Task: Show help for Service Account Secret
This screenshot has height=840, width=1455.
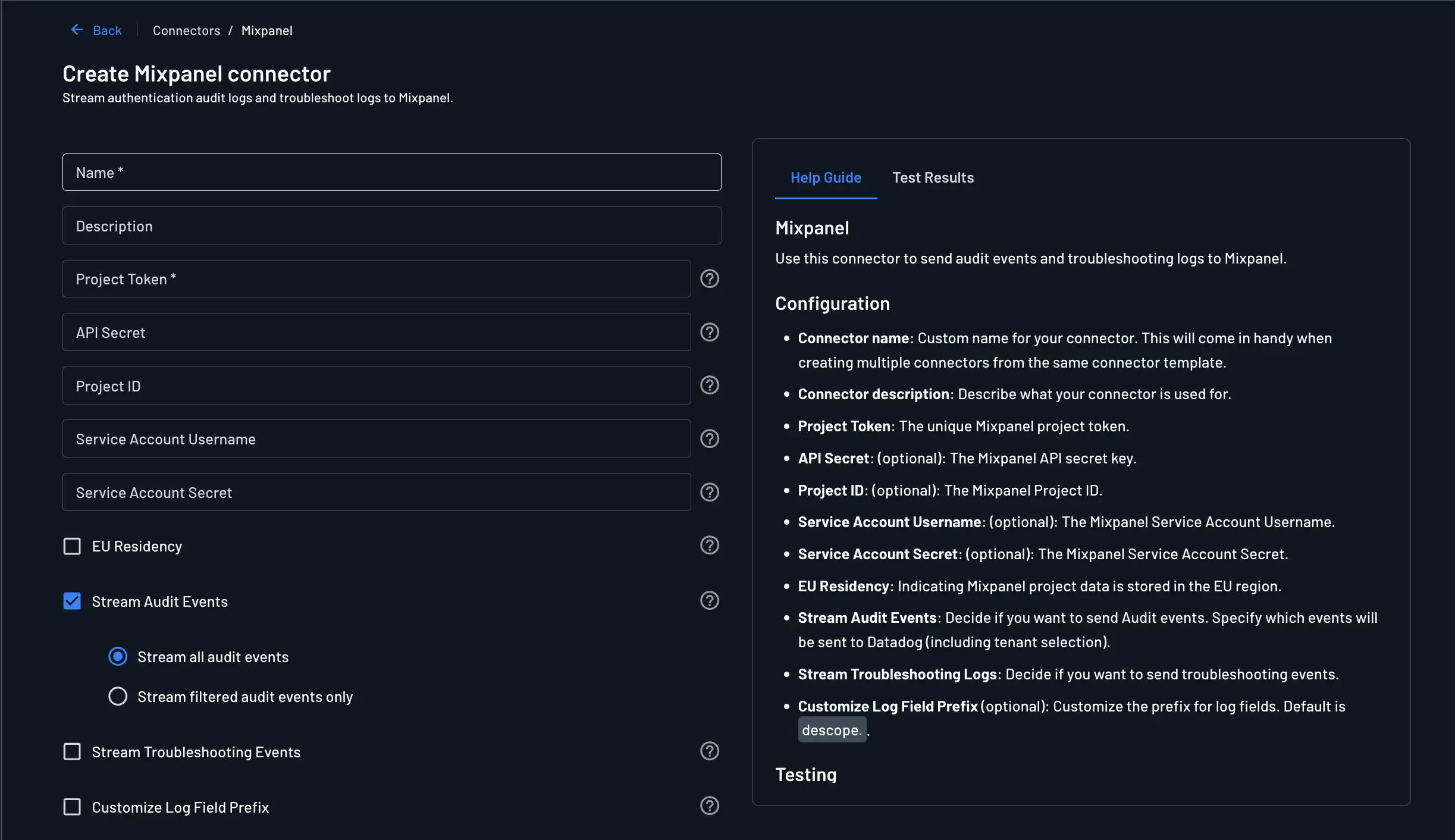Action: tap(709, 492)
